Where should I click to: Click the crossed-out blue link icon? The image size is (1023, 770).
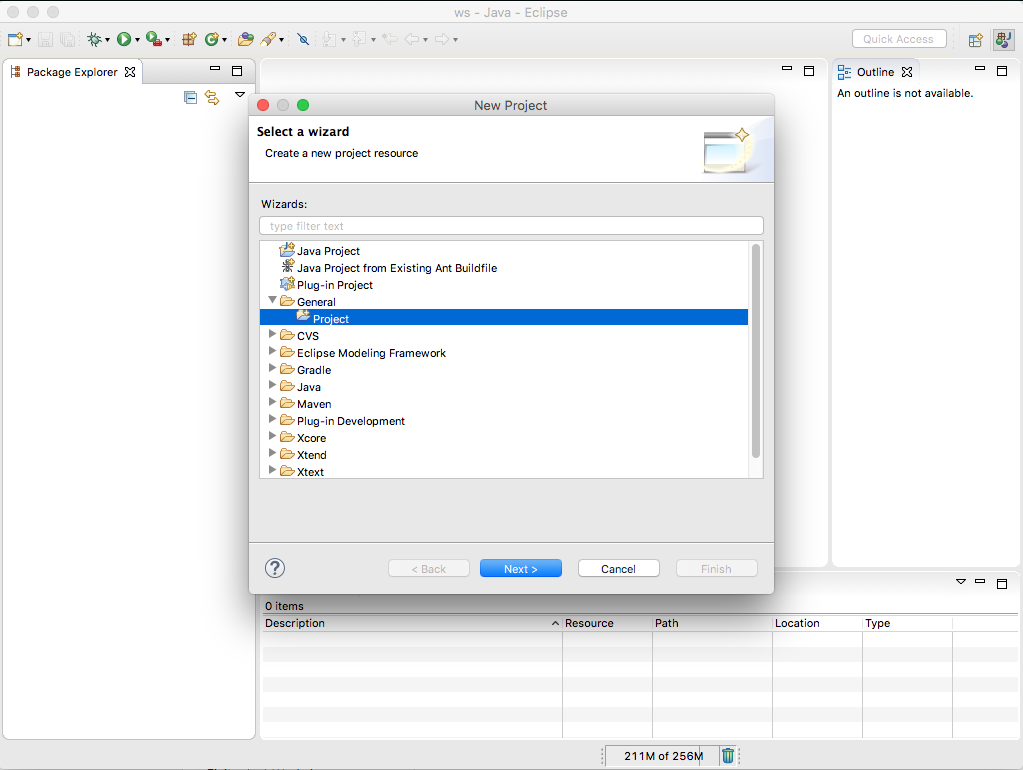pyautogui.click(x=303, y=39)
